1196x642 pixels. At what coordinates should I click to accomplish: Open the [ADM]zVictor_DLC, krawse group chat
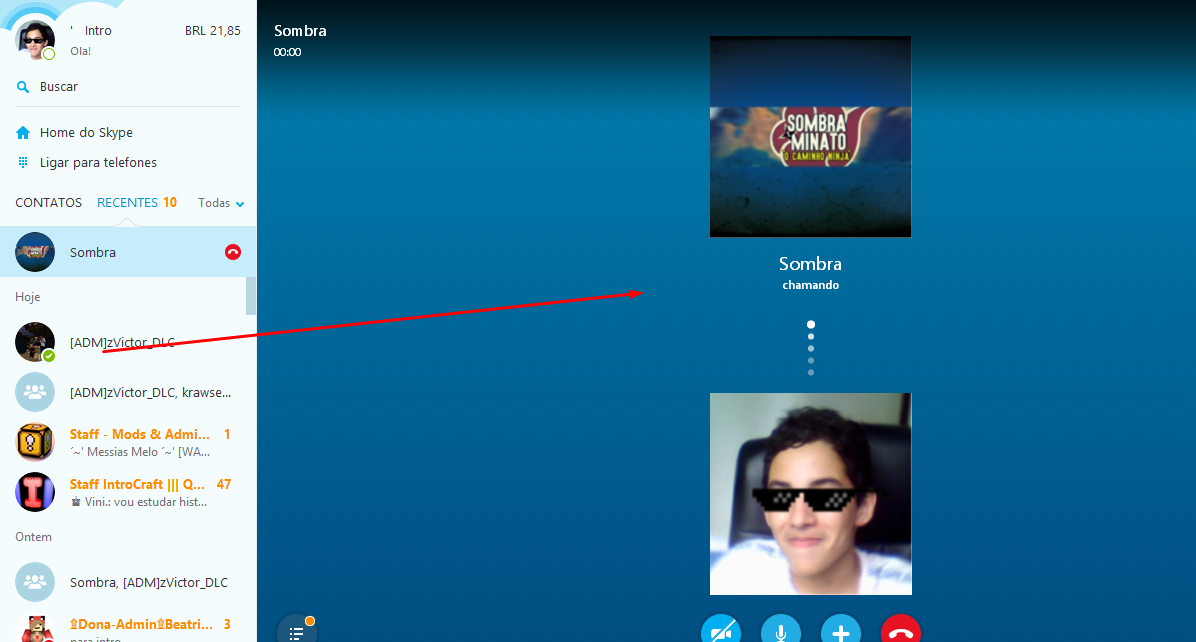128,392
